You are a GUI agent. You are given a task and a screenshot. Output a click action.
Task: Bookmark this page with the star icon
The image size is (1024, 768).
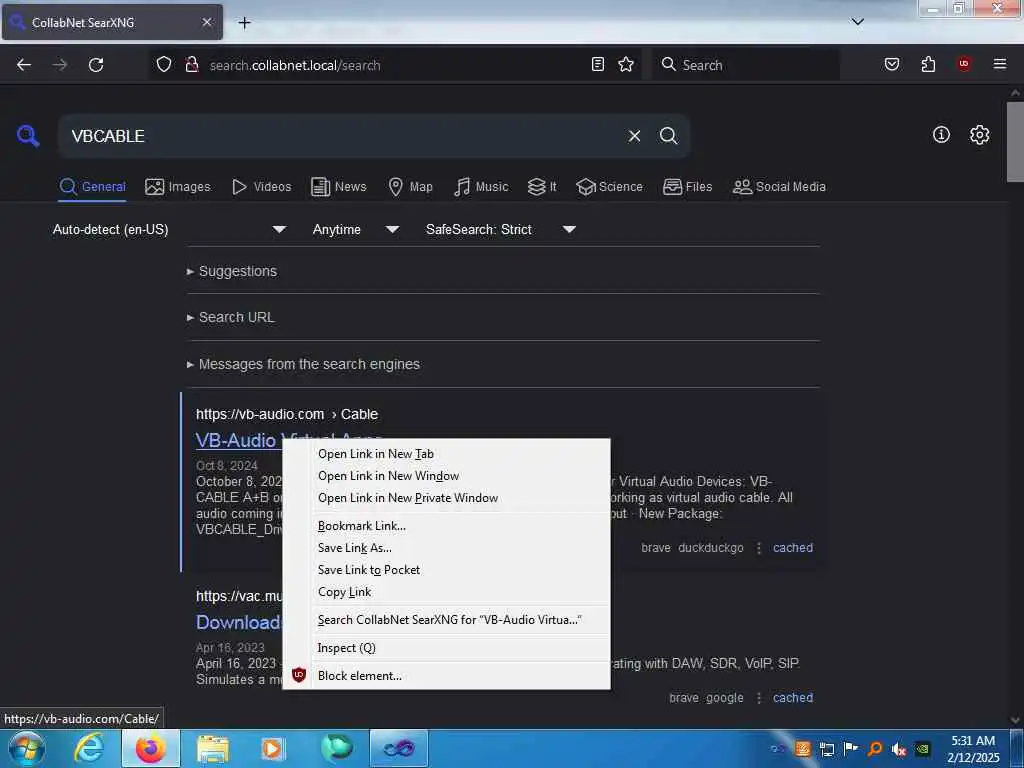pyautogui.click(x=626, y=64)
